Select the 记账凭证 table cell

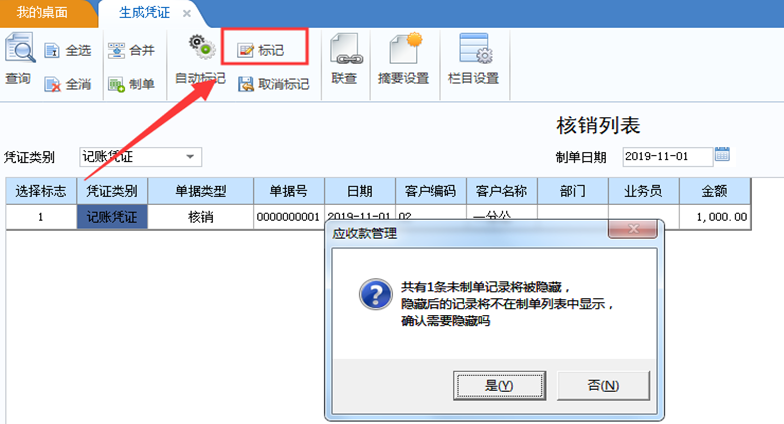pyautogui.click(x=112, y=217)
